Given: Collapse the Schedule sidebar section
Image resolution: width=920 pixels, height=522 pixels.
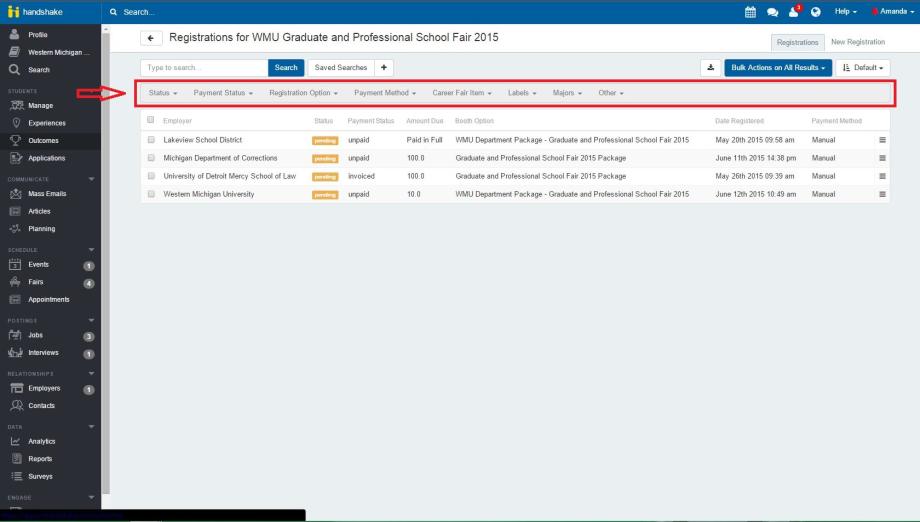Looking at the screenshot, I should [91, 250].
